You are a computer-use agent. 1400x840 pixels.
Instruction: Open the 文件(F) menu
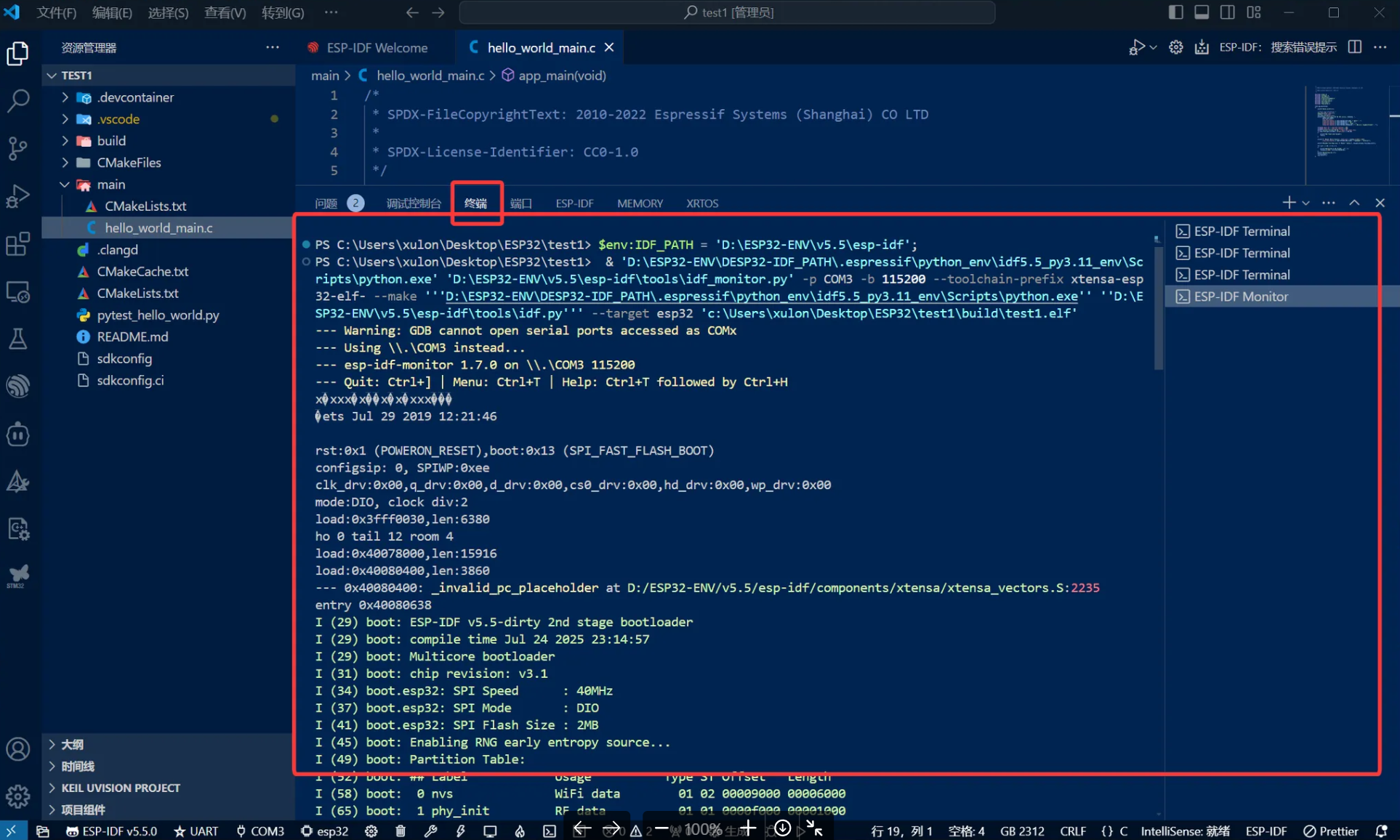(57, 12)
